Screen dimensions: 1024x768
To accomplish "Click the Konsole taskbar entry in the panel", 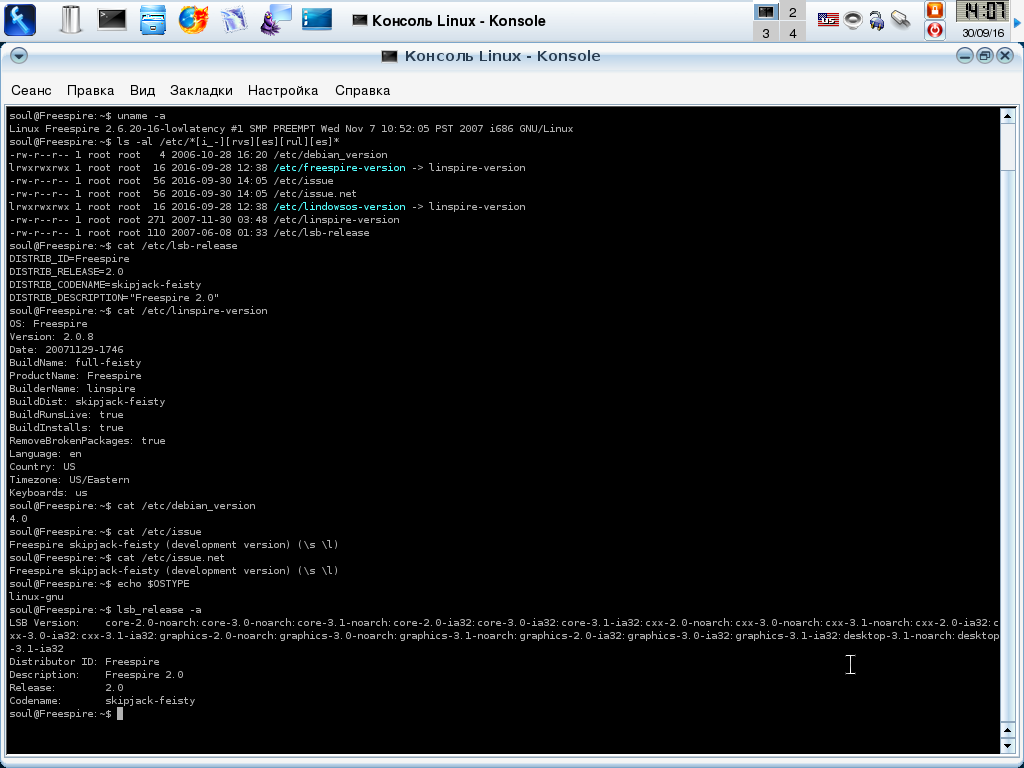I will click(x=449, y=21).
